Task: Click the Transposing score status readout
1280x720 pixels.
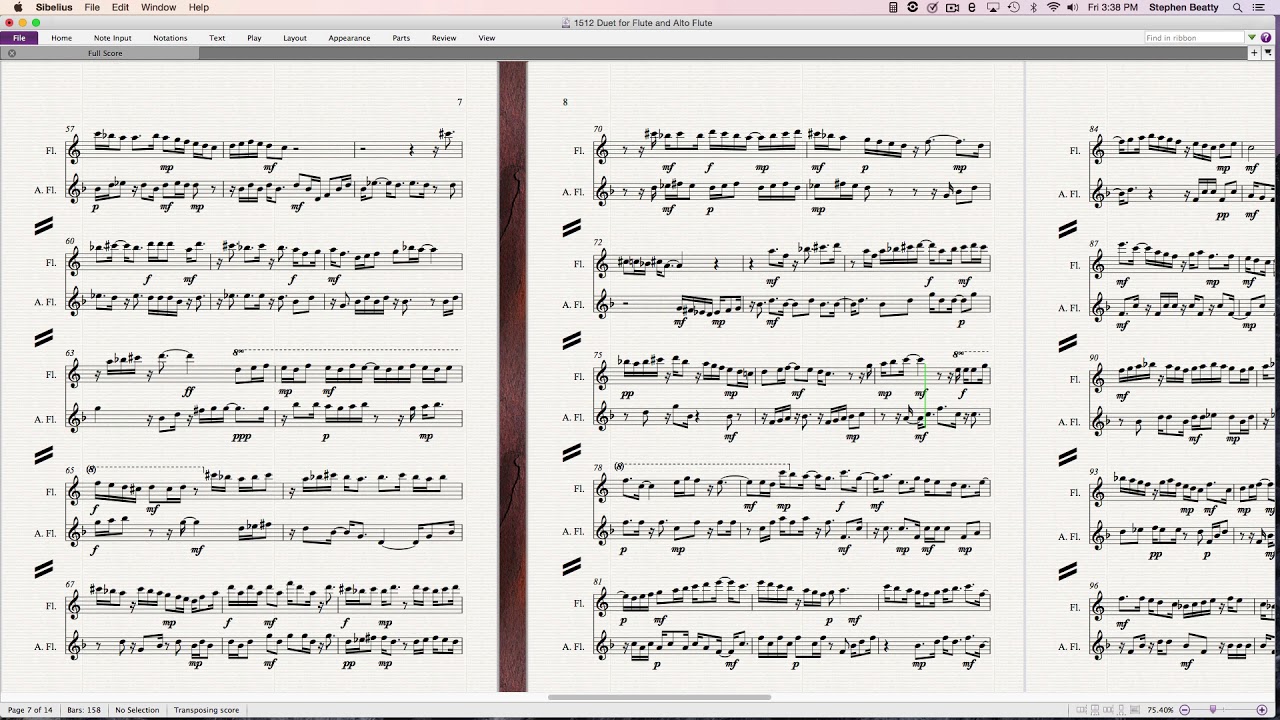Action: 206,710
